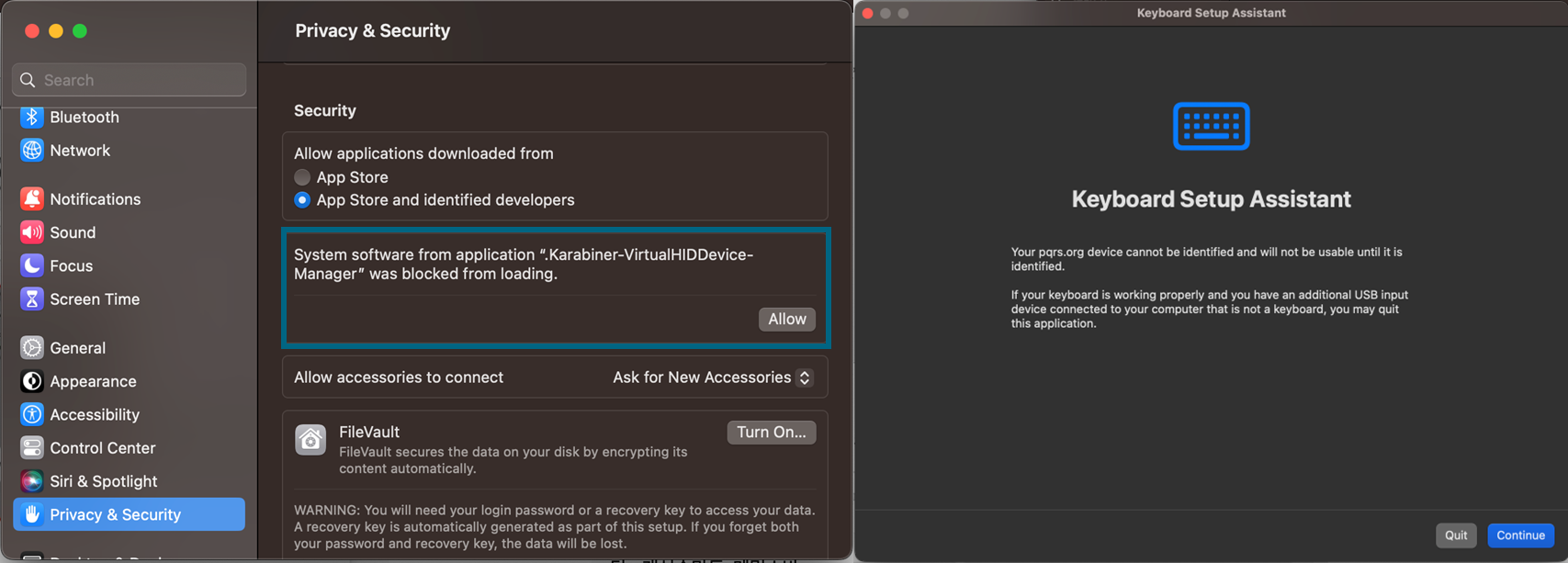Viewport: 1568px width, 563px height.
Task: Open General in the sidebar
Action: (129, 347)
